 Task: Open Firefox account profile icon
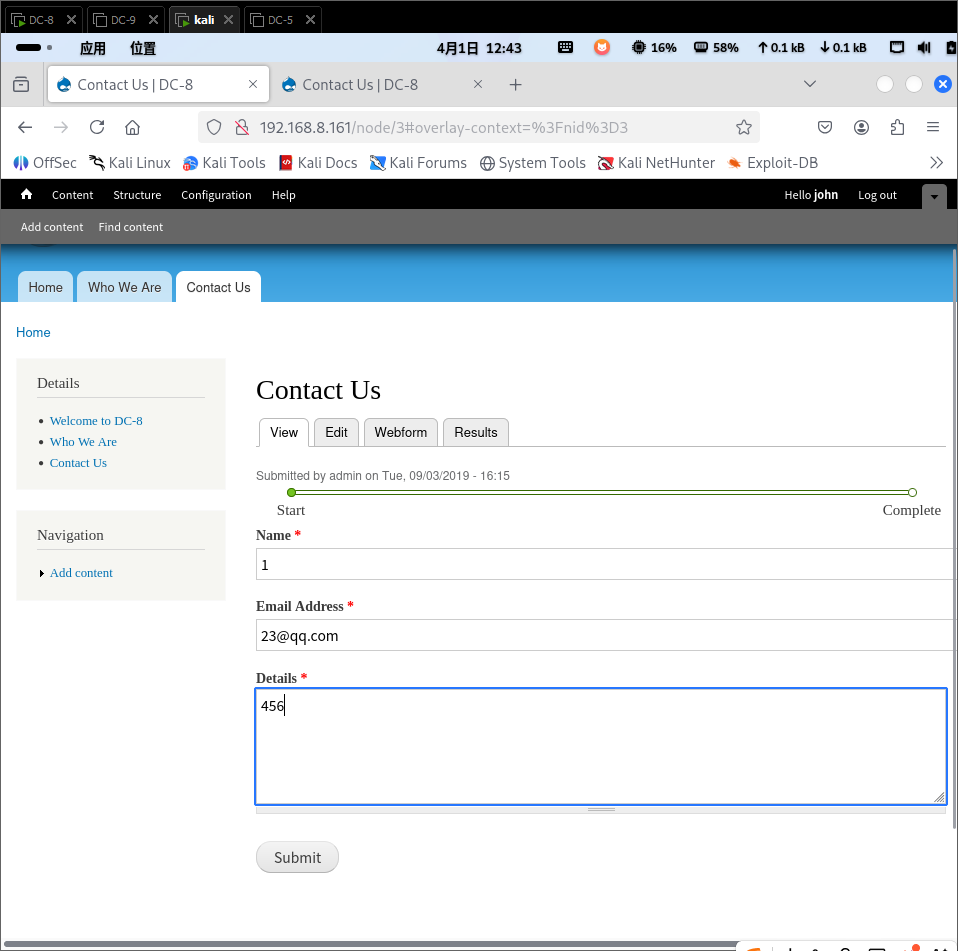(861, 127)
